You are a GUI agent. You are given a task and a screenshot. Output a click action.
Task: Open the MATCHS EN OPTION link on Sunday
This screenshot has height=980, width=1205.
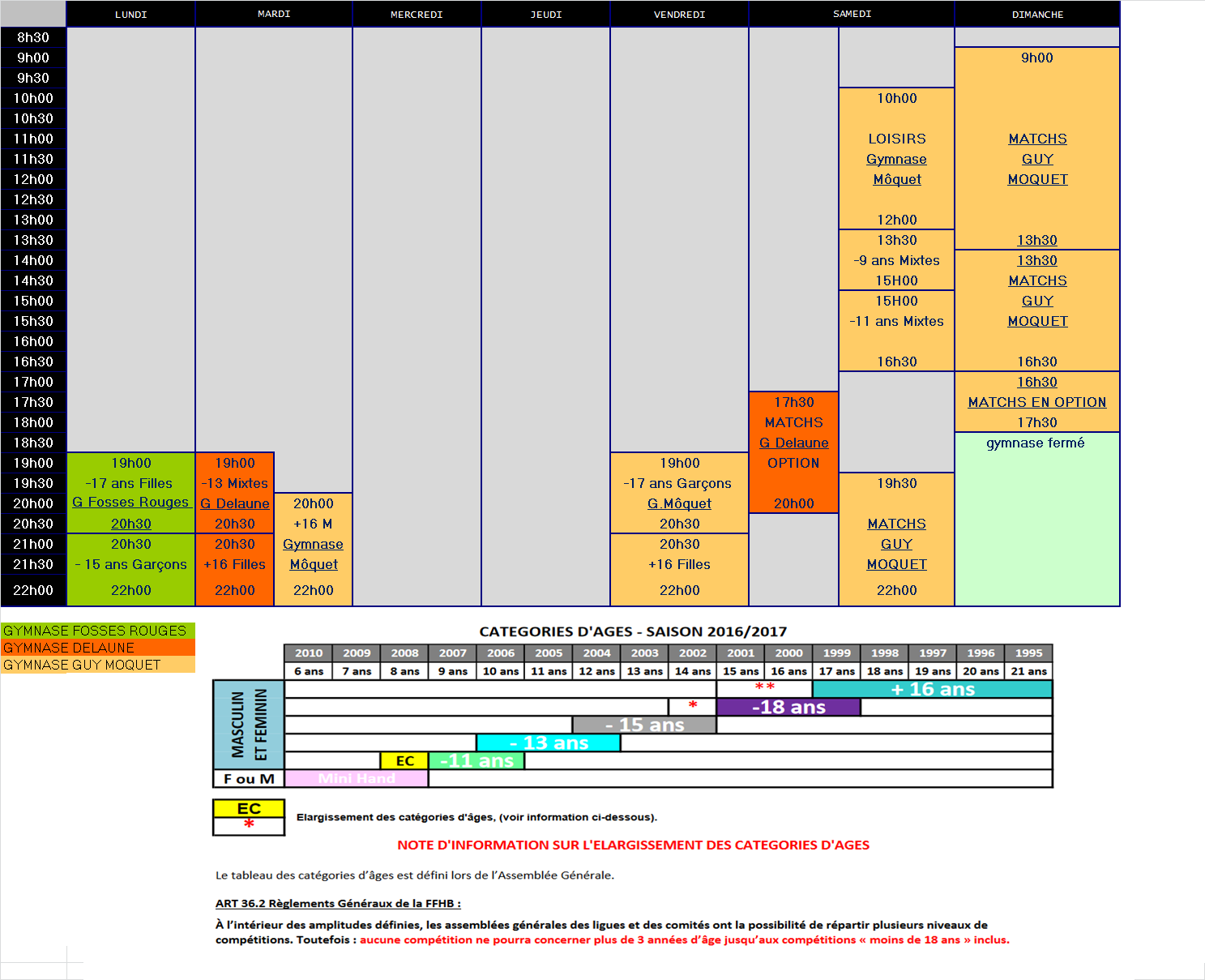point(1036,402)
